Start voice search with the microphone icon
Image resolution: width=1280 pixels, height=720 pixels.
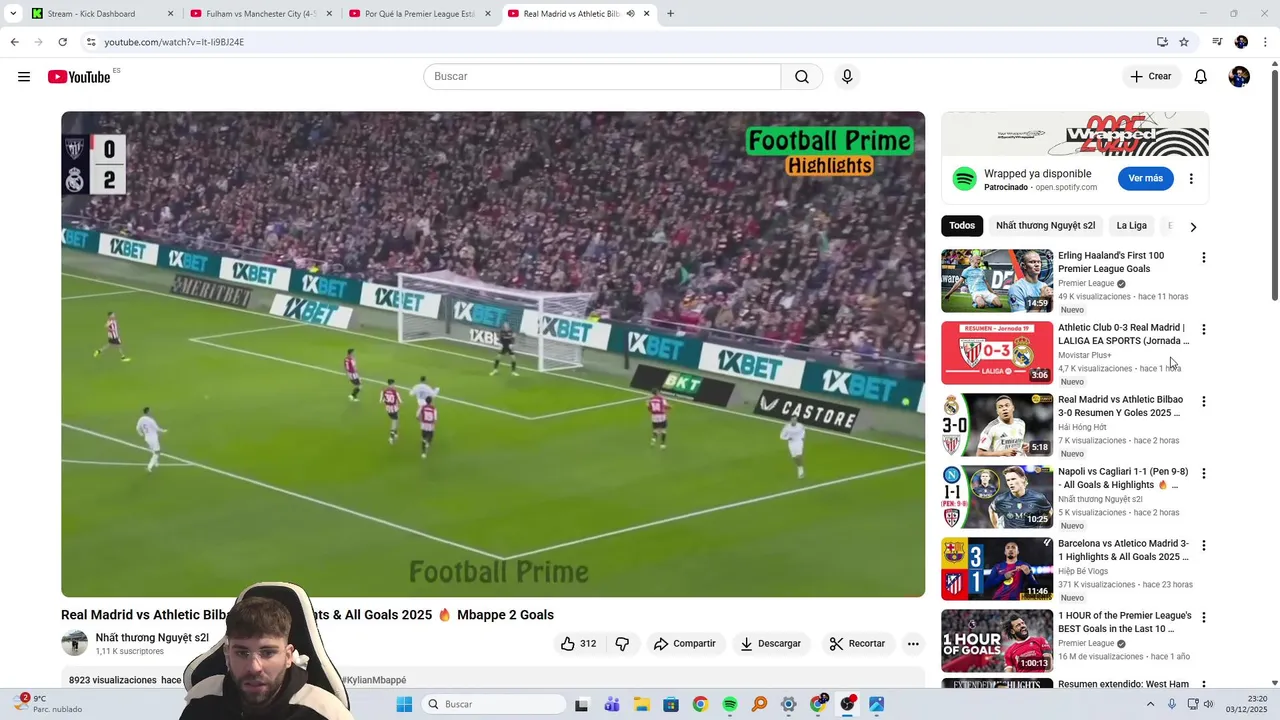(847, 77)
